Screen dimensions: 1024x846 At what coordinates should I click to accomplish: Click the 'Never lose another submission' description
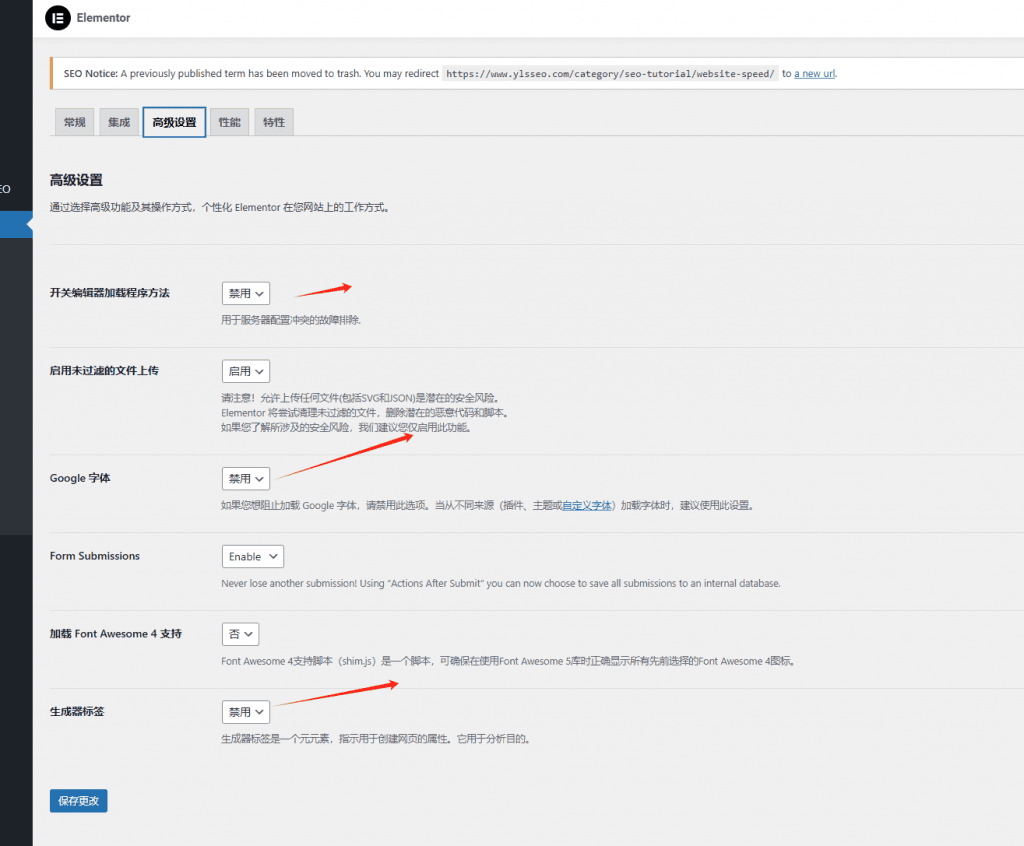pos(501,583)
